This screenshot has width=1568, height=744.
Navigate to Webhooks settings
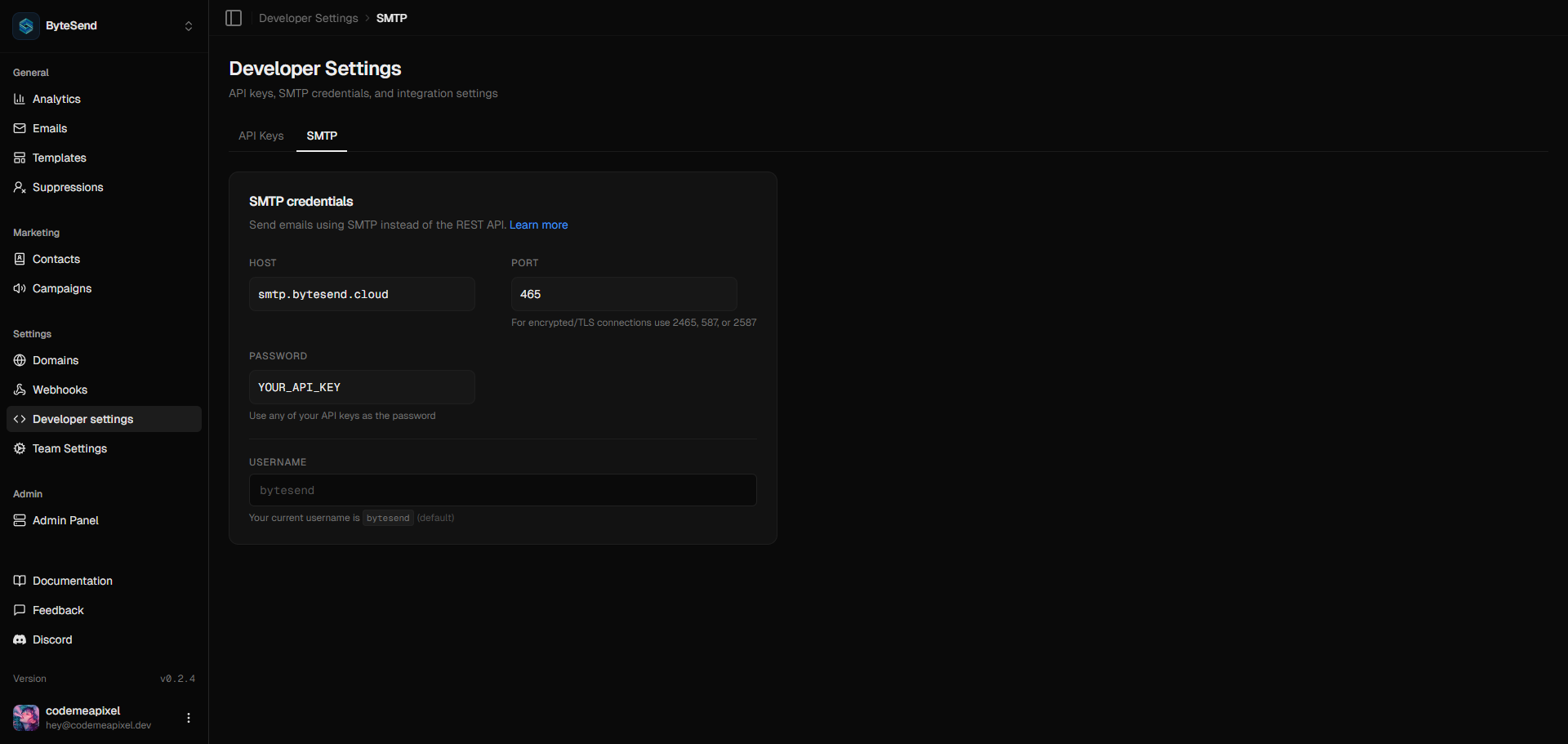coord(104,390)
